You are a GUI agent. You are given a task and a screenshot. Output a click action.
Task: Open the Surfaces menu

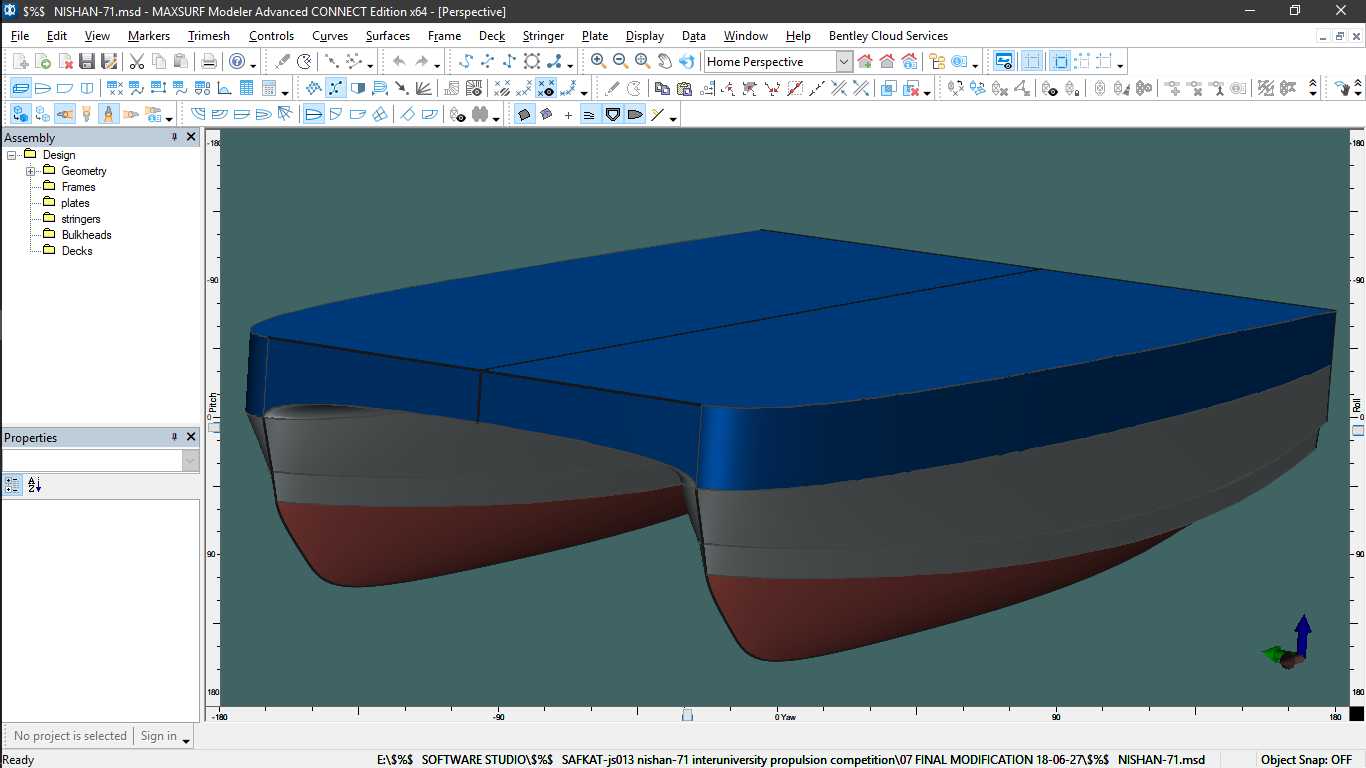tap(388, 36)
